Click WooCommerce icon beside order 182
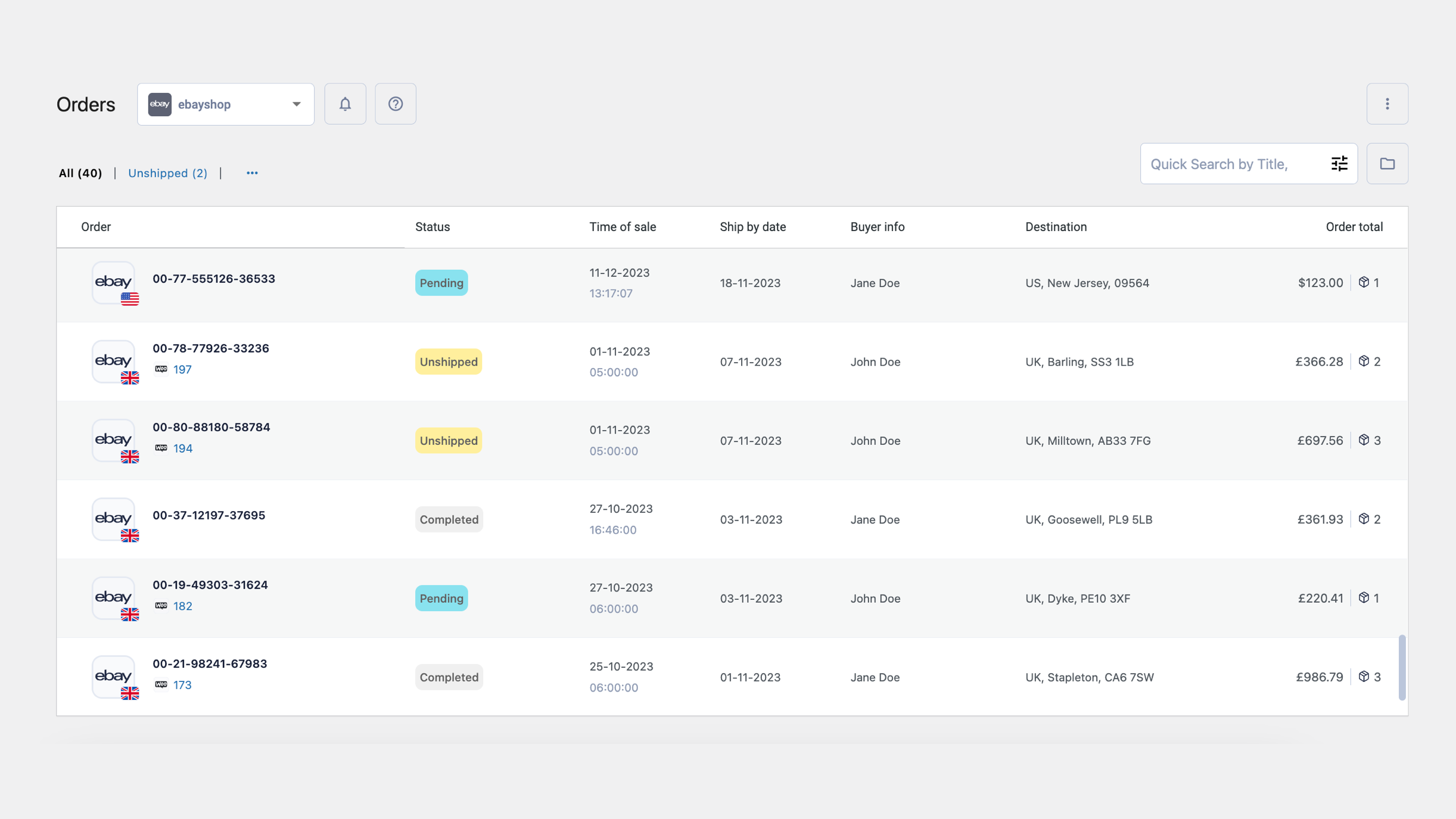Viewport: 1456px width, 819px height. (x=161, y=606)
